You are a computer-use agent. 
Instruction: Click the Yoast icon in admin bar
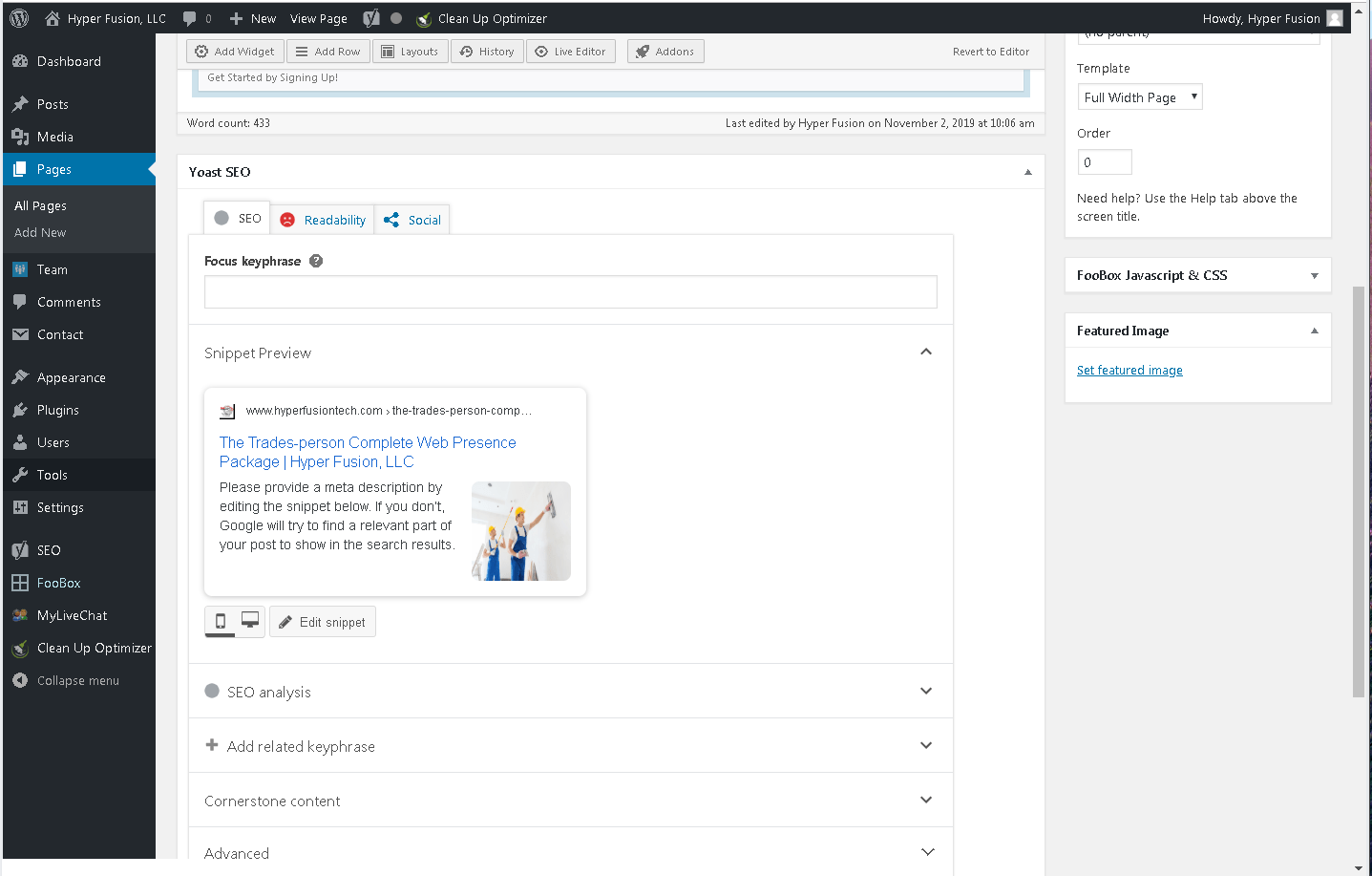(371, 18)
